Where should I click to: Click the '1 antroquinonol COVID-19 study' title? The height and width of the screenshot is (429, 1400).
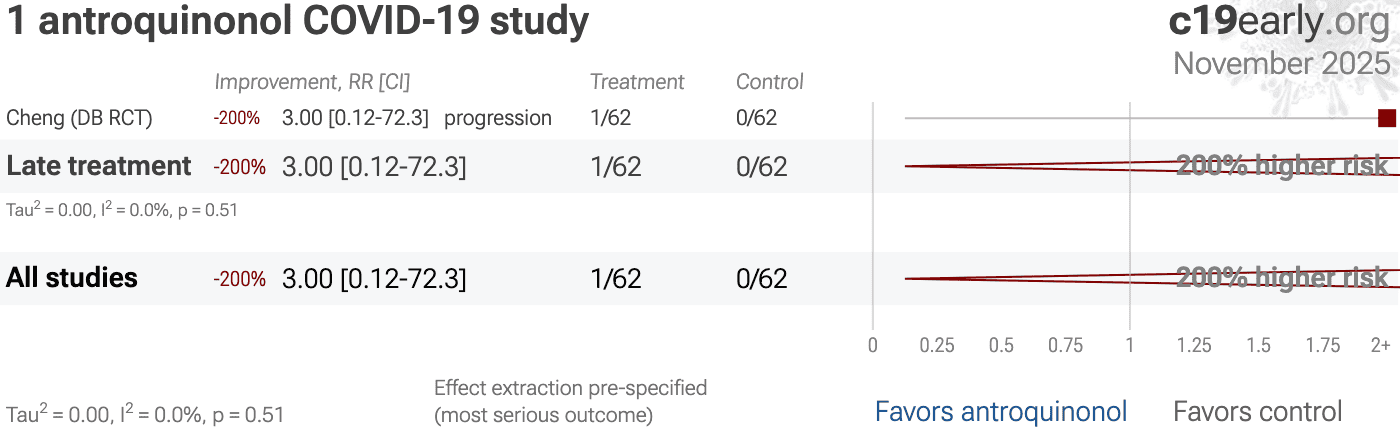click(x=297, y=22)
